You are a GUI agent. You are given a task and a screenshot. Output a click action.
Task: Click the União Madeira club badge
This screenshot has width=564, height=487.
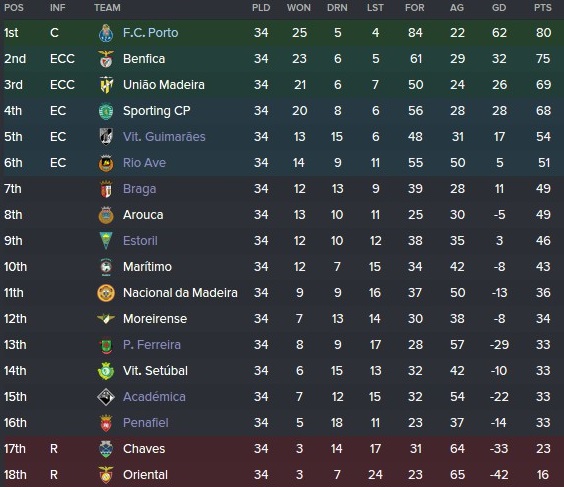pyautogui.click(x=106, y=85)
